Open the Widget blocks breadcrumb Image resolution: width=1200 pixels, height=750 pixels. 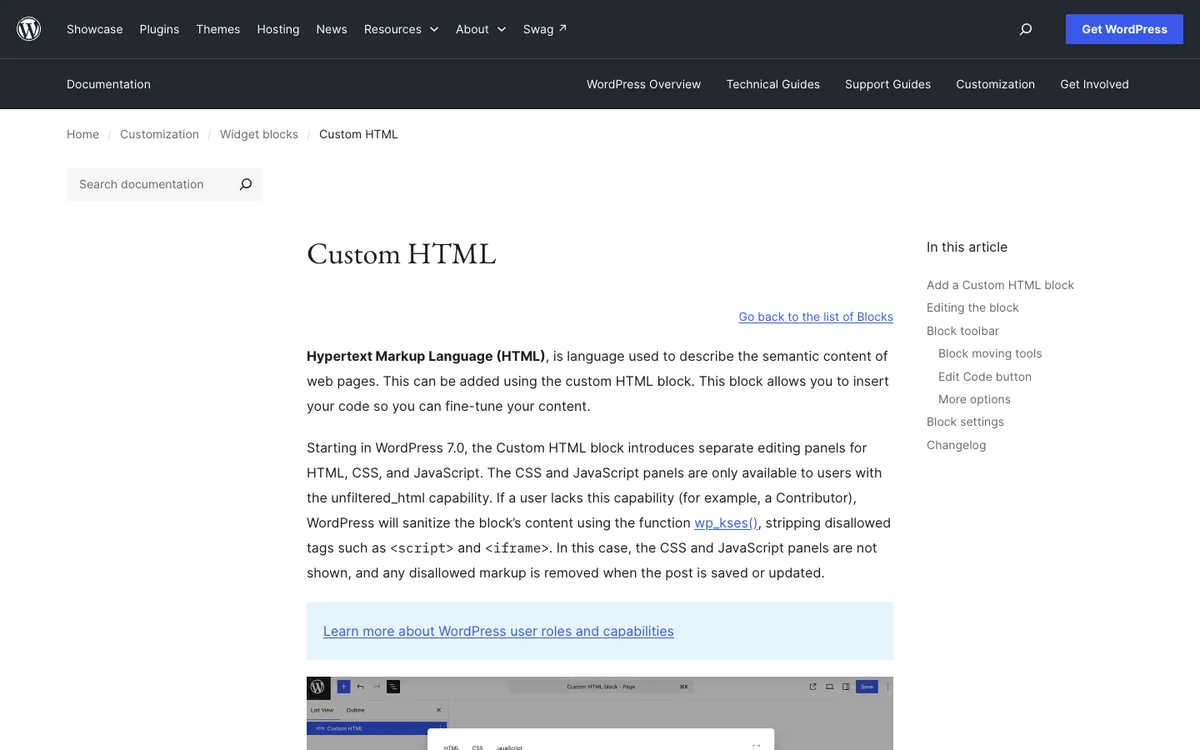pos(259,134)
